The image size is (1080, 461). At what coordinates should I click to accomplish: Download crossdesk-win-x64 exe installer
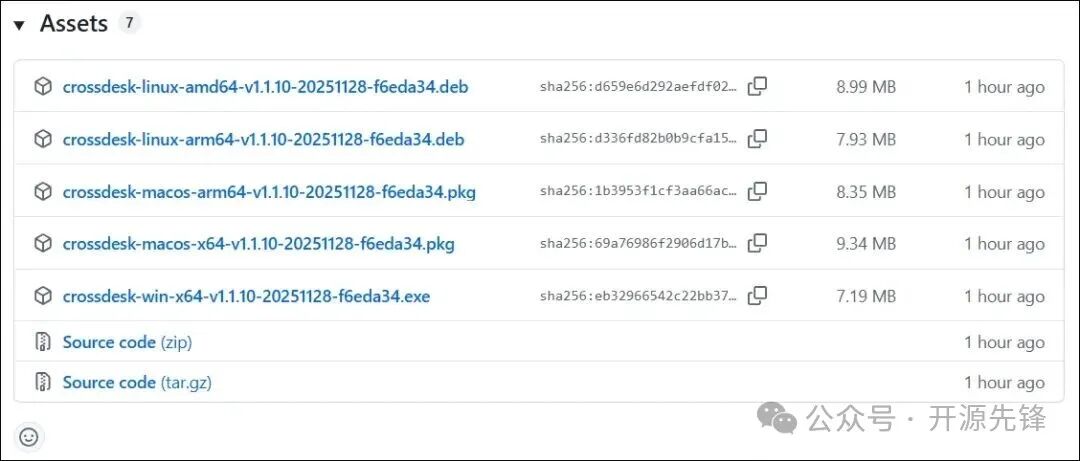click(x=246, y=296)
